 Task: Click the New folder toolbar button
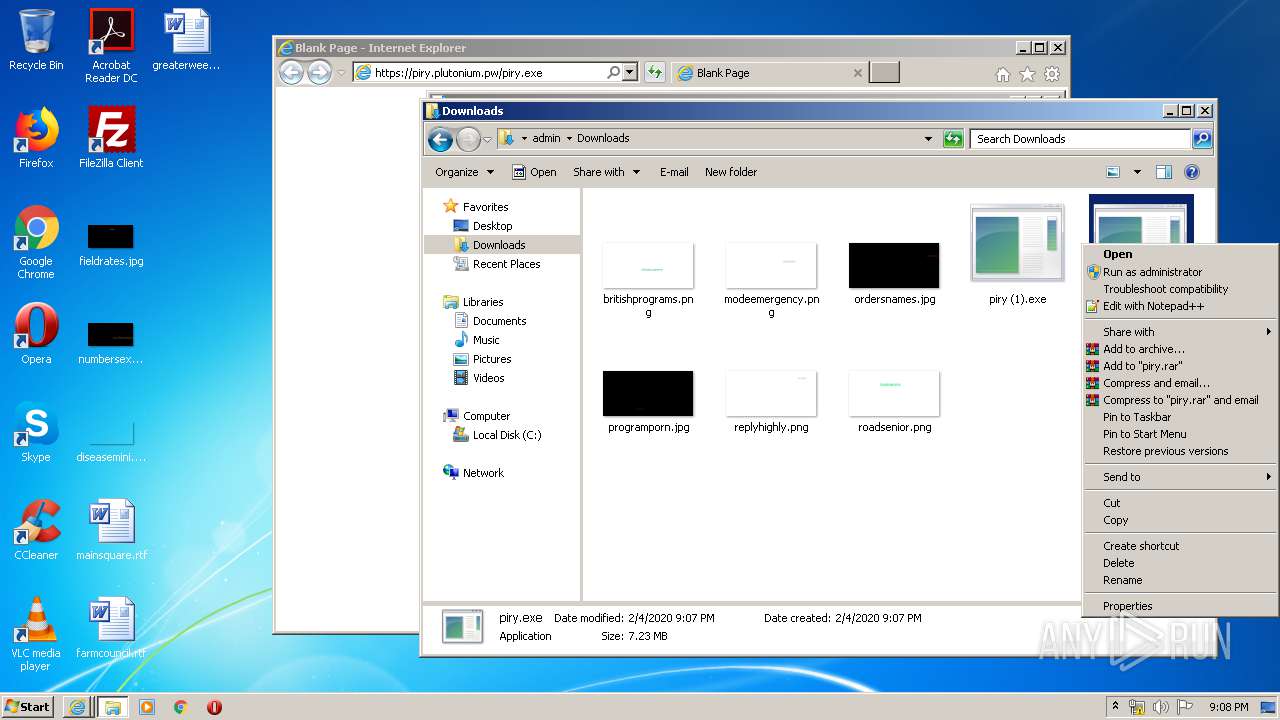(731, 172)
